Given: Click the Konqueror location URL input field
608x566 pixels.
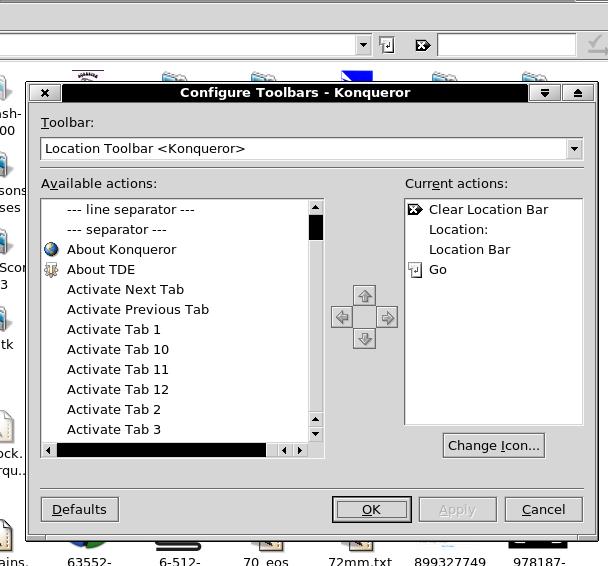Looking at the screenshot, I should pos(176,45).
